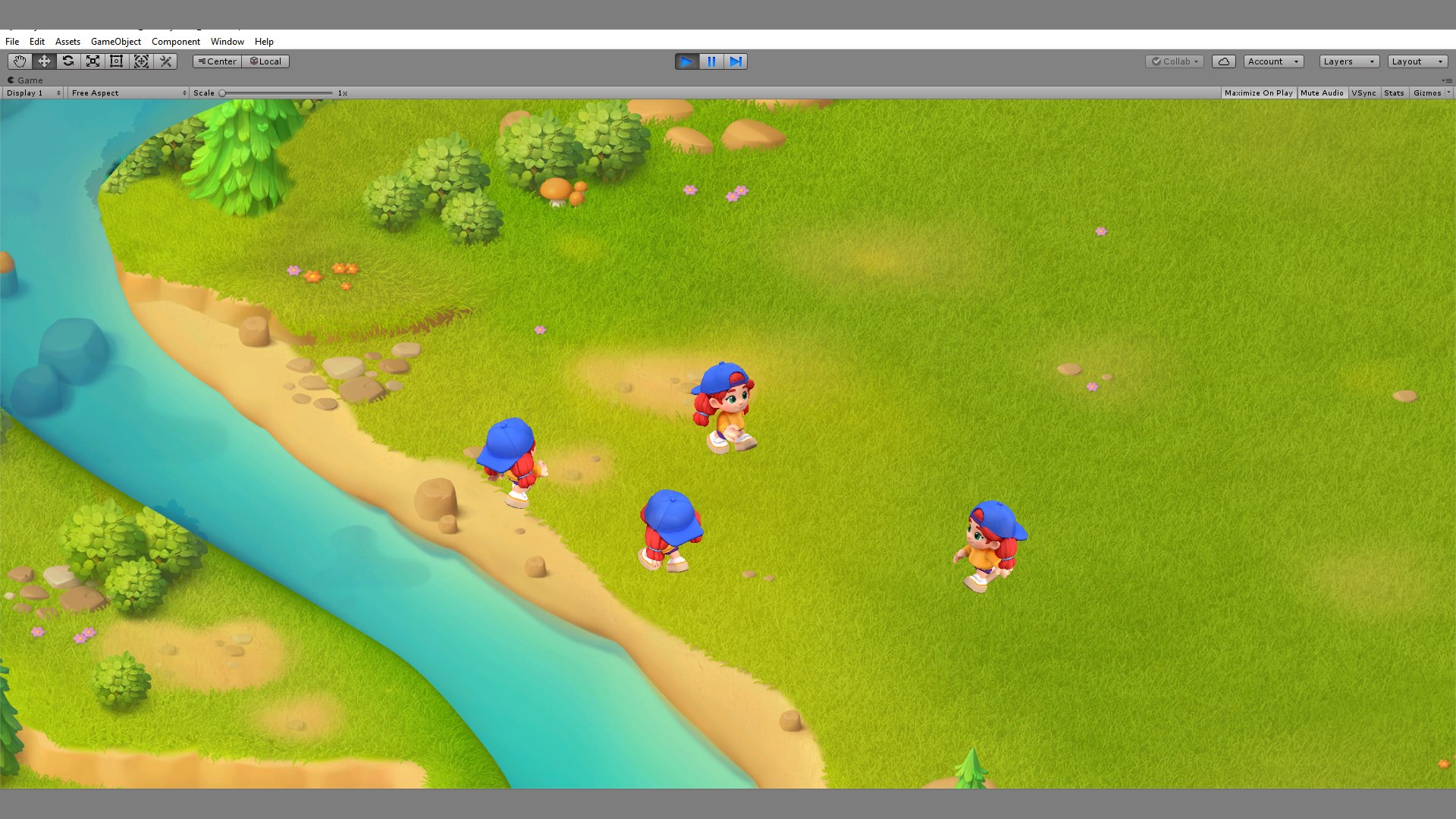Click the character at the far right
Viewport: 1456px width, 819px height.
(x=990, y=545)
